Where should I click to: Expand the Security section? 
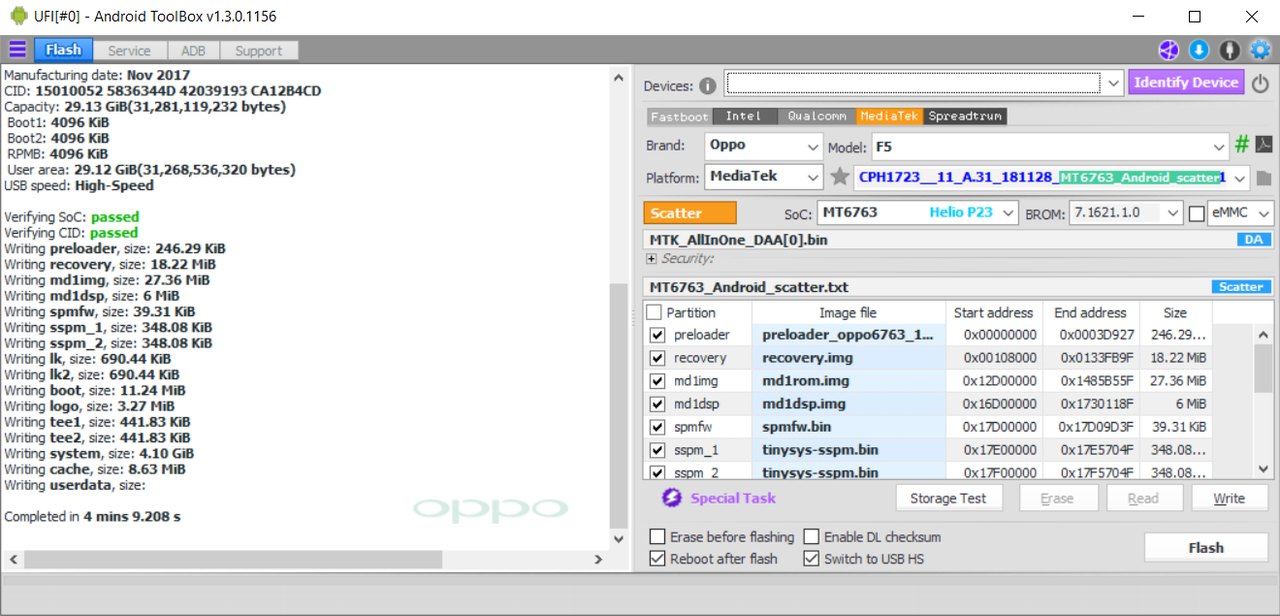[x=652, y=259]
